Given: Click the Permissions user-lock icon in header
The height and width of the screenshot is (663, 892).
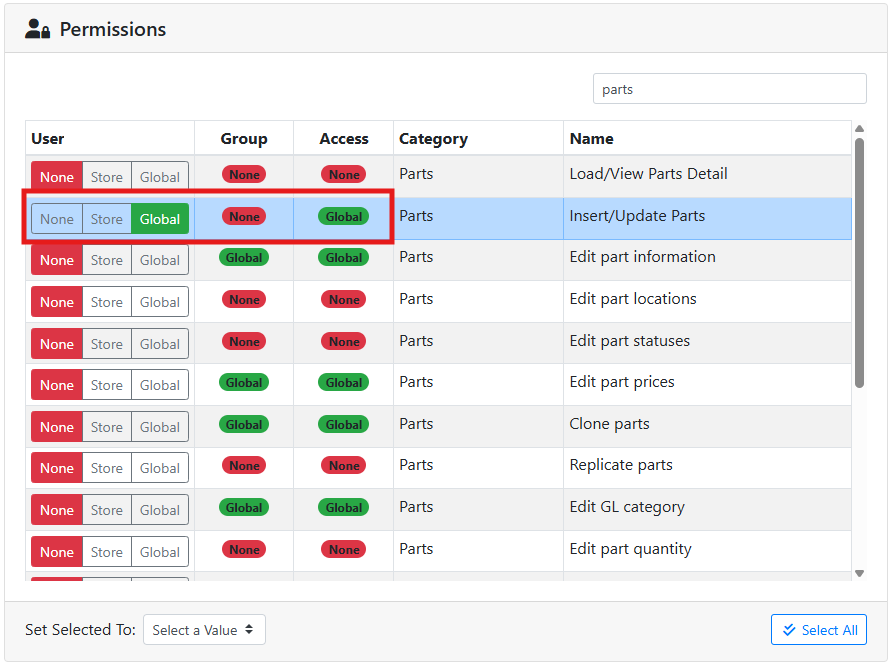Looking at the screenshot, I should tap(38, 29).
